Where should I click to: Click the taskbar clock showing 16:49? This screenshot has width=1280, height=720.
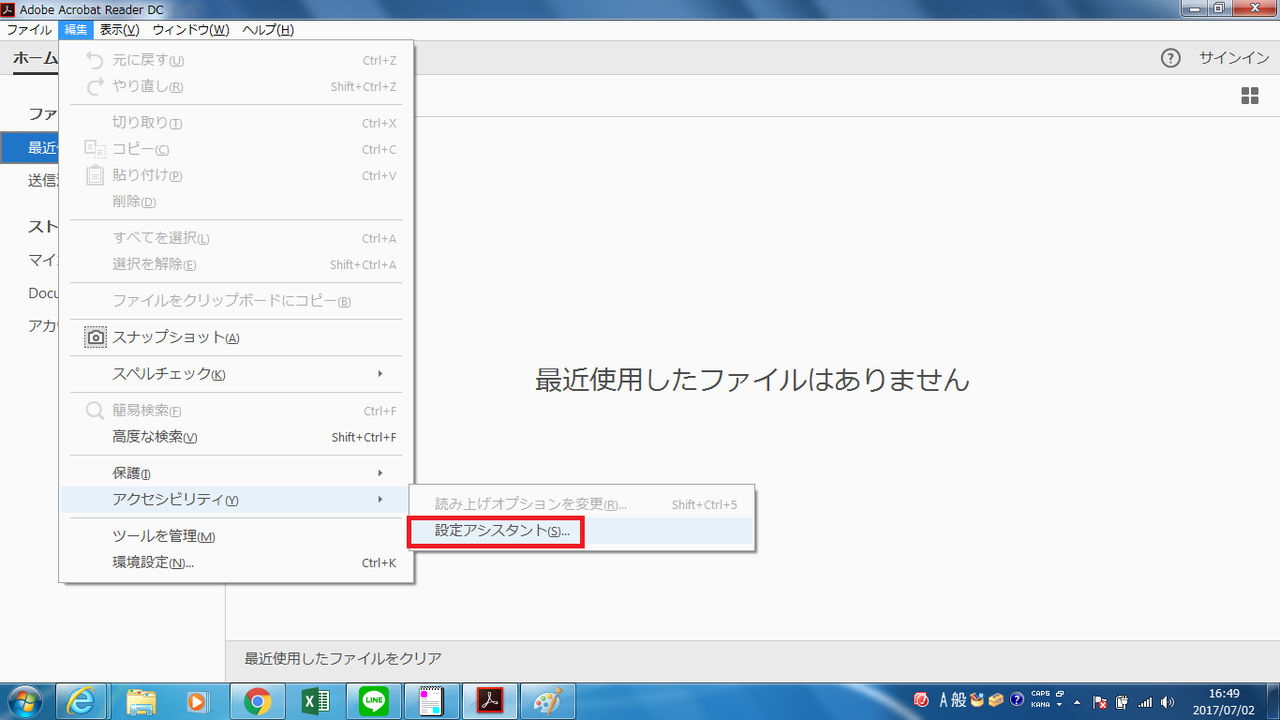pos(1225,701)
